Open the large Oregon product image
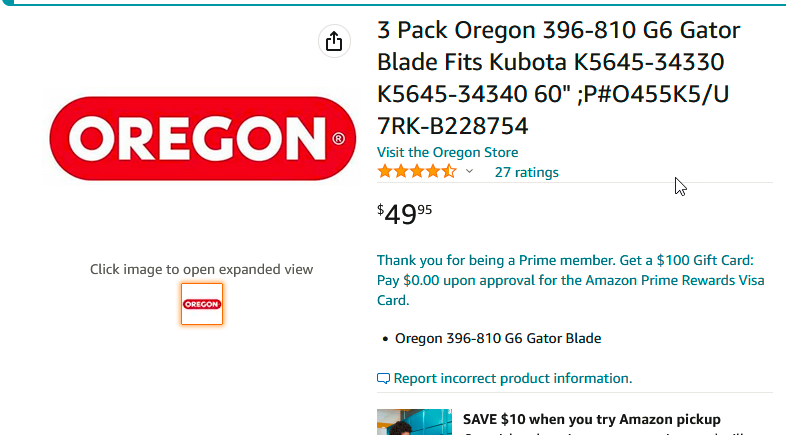786x435 pixels. pos(202,137)
